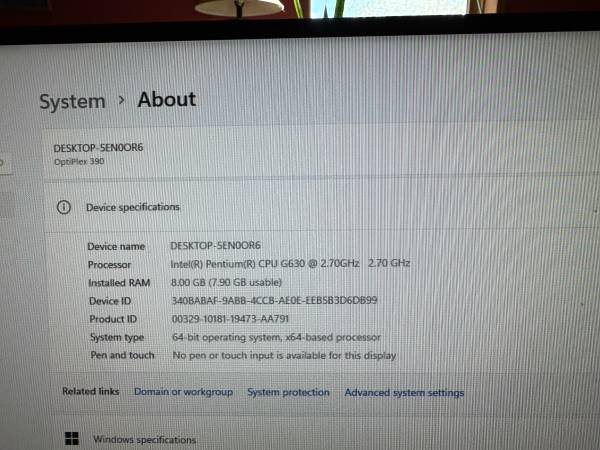Click the System type 64-bit value

(275, 337)
